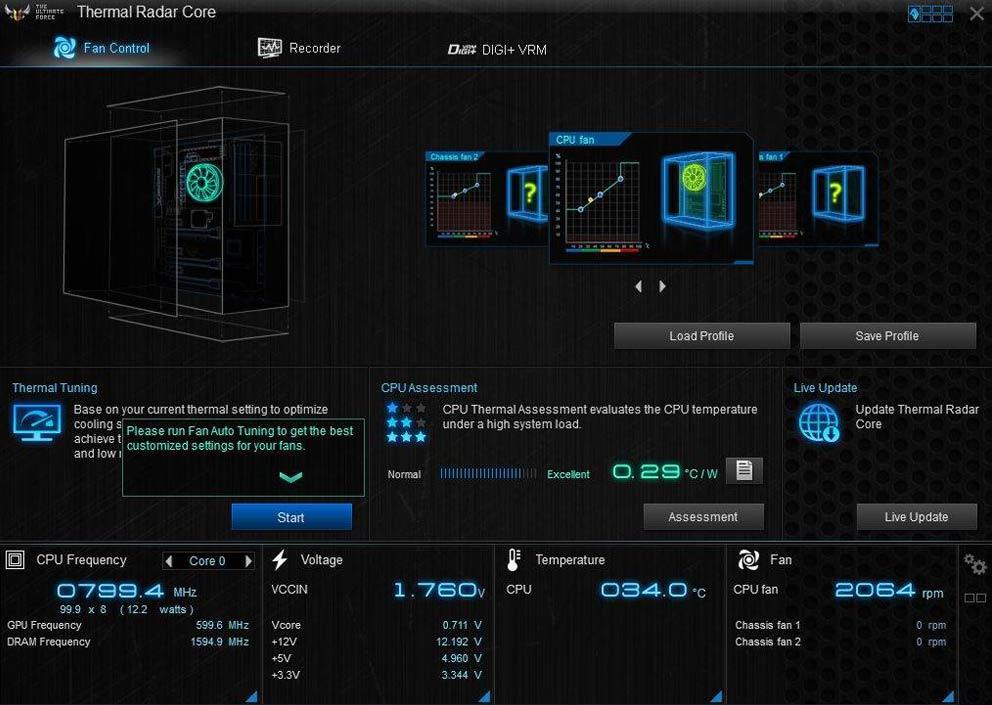The height and width of the screenshot is (705, 992).
Task: Click the Fan panel fan icon
Action: tap(748, 559)
